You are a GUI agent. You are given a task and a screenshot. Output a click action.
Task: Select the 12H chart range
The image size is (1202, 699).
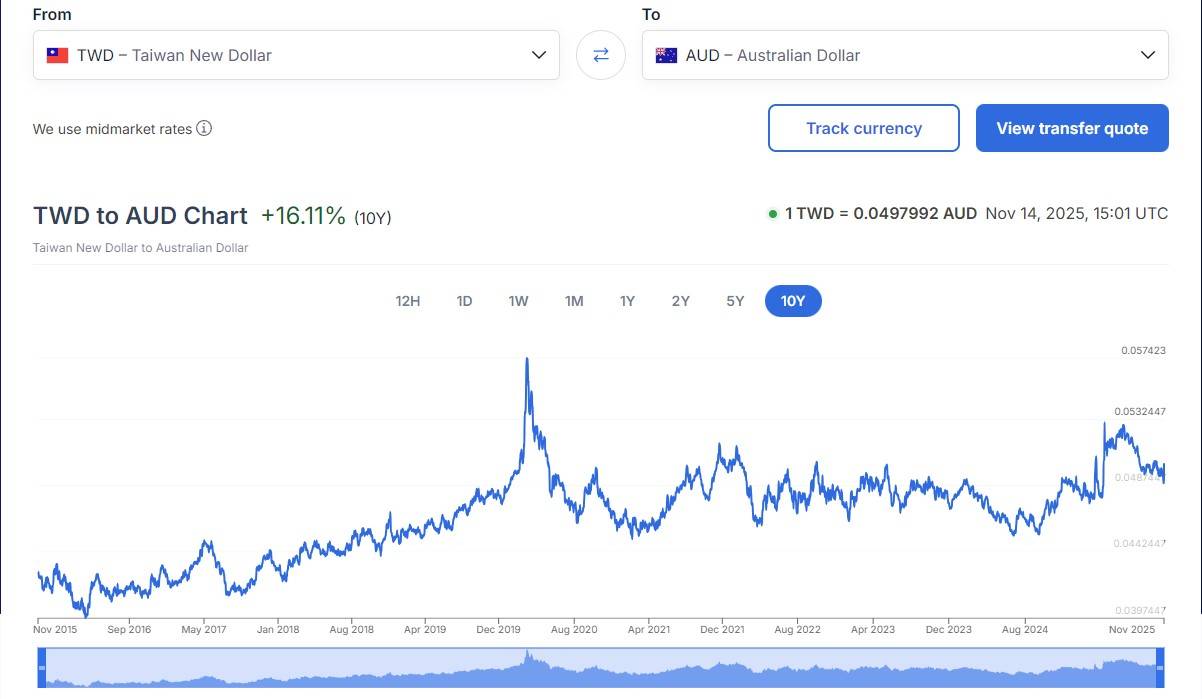click(x=407, y=301)
